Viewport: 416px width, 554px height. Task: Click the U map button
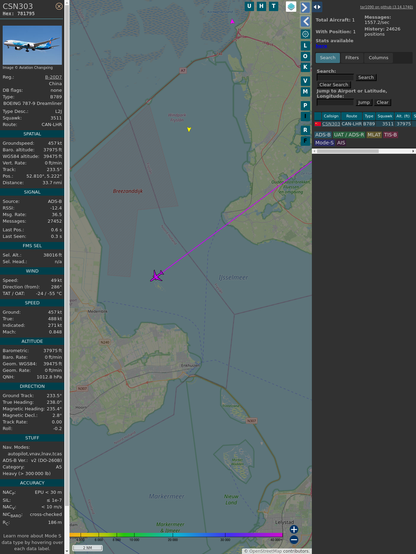[250, 6]
